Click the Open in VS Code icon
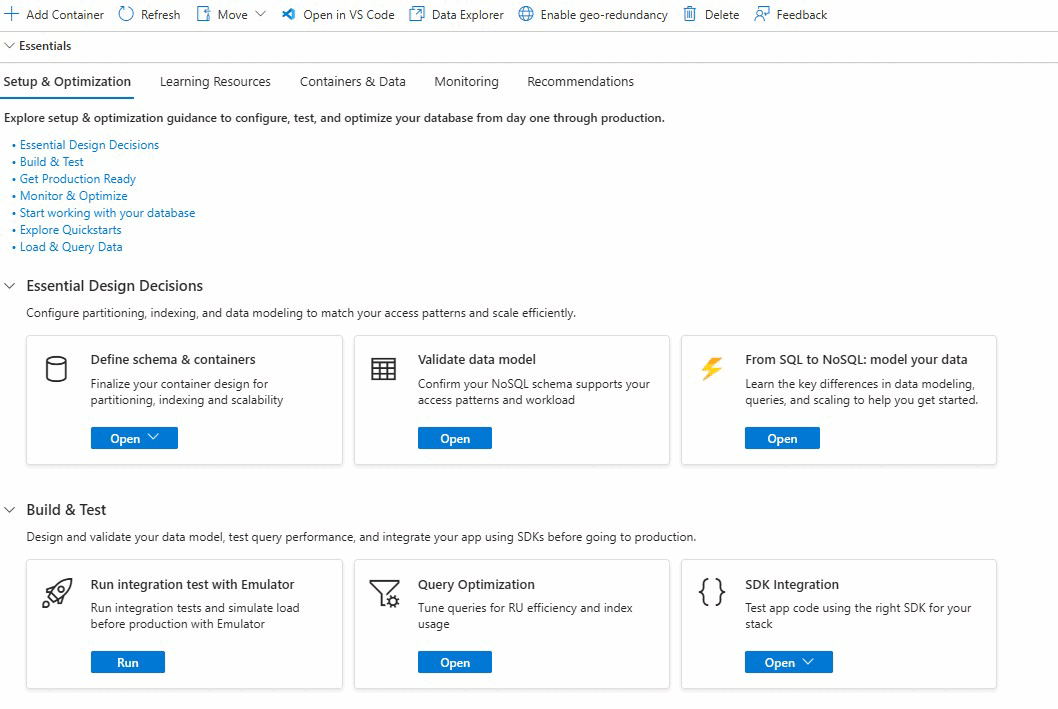This screenshot has width=1058, height=709. pos(288,14)
